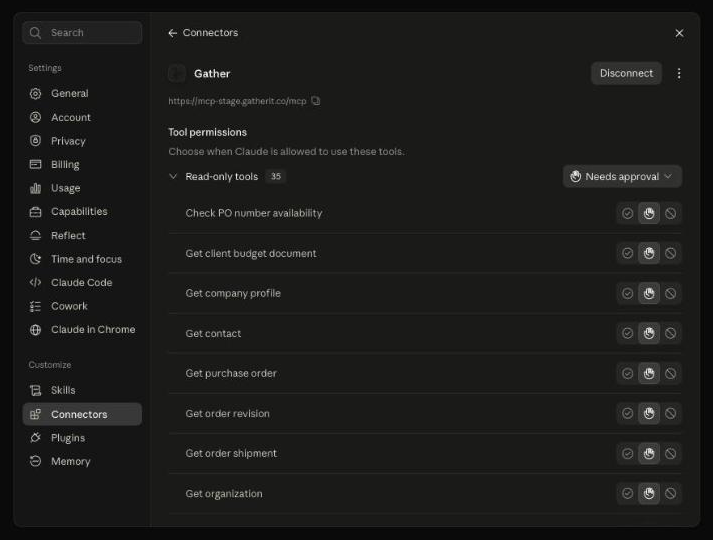Screen dimensions: 713x540
Task: Select Capabilities in the sidebar
Action: tap(82, 212)
